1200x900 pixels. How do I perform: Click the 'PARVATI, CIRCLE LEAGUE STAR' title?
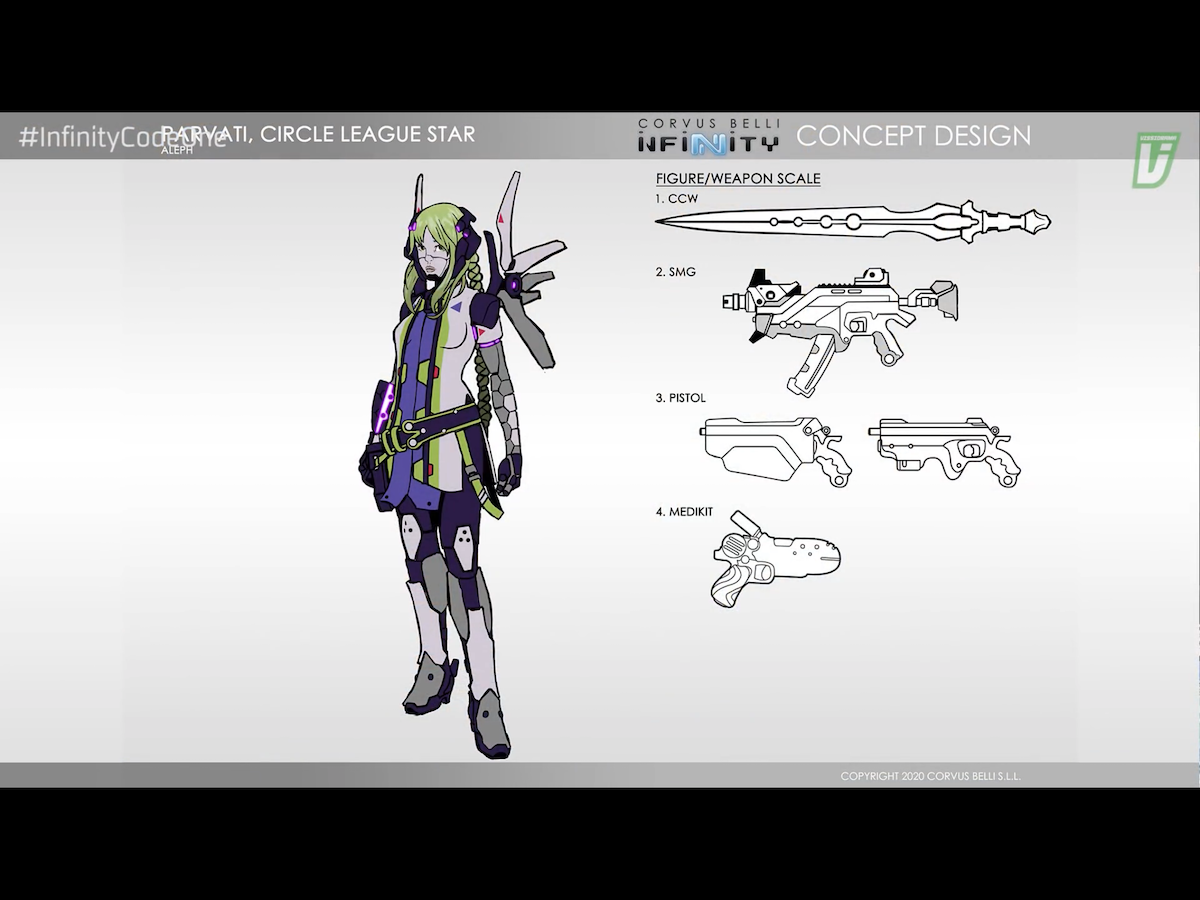318,133
